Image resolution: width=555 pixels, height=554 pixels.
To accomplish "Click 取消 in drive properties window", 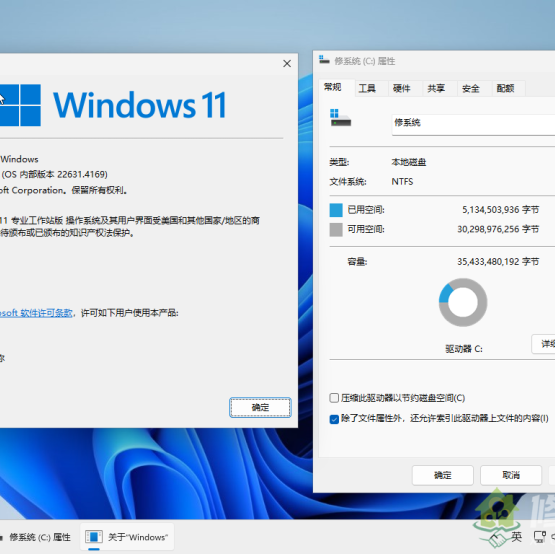I will tap(511, 475).
